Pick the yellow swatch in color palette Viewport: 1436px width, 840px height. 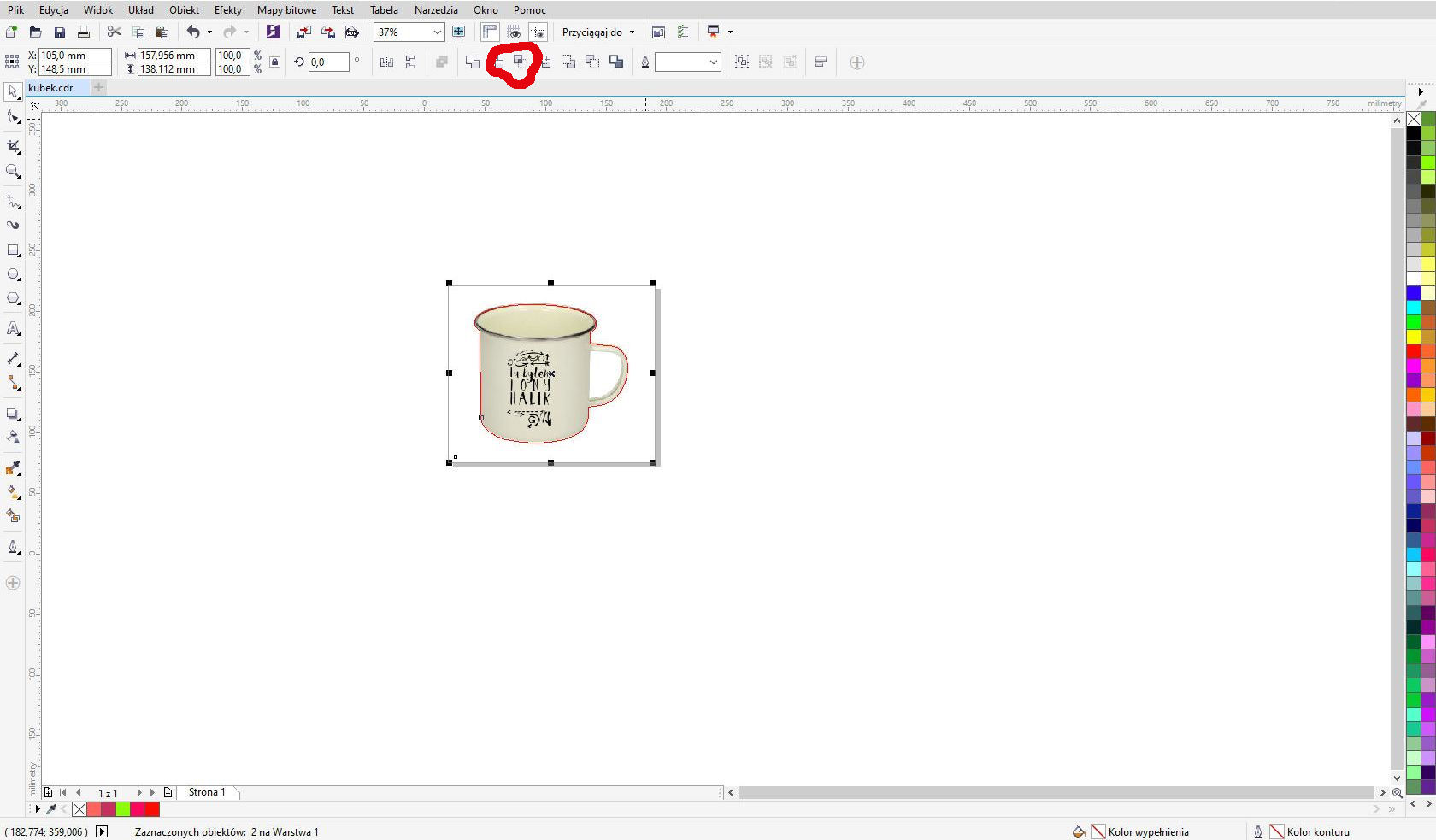coord(1414,337)
